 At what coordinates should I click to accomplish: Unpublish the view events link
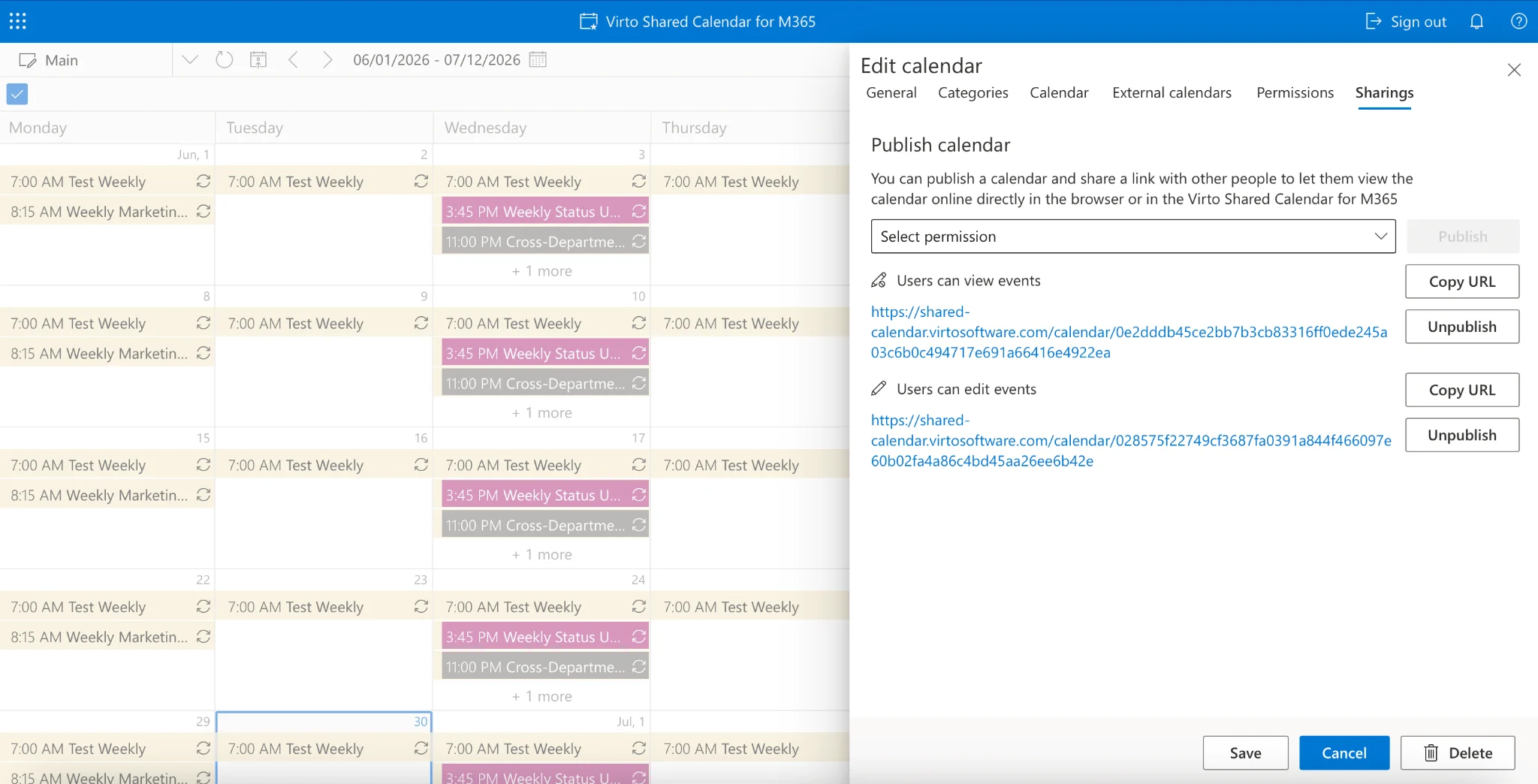pyautogui.click(x=1462, y=327)
